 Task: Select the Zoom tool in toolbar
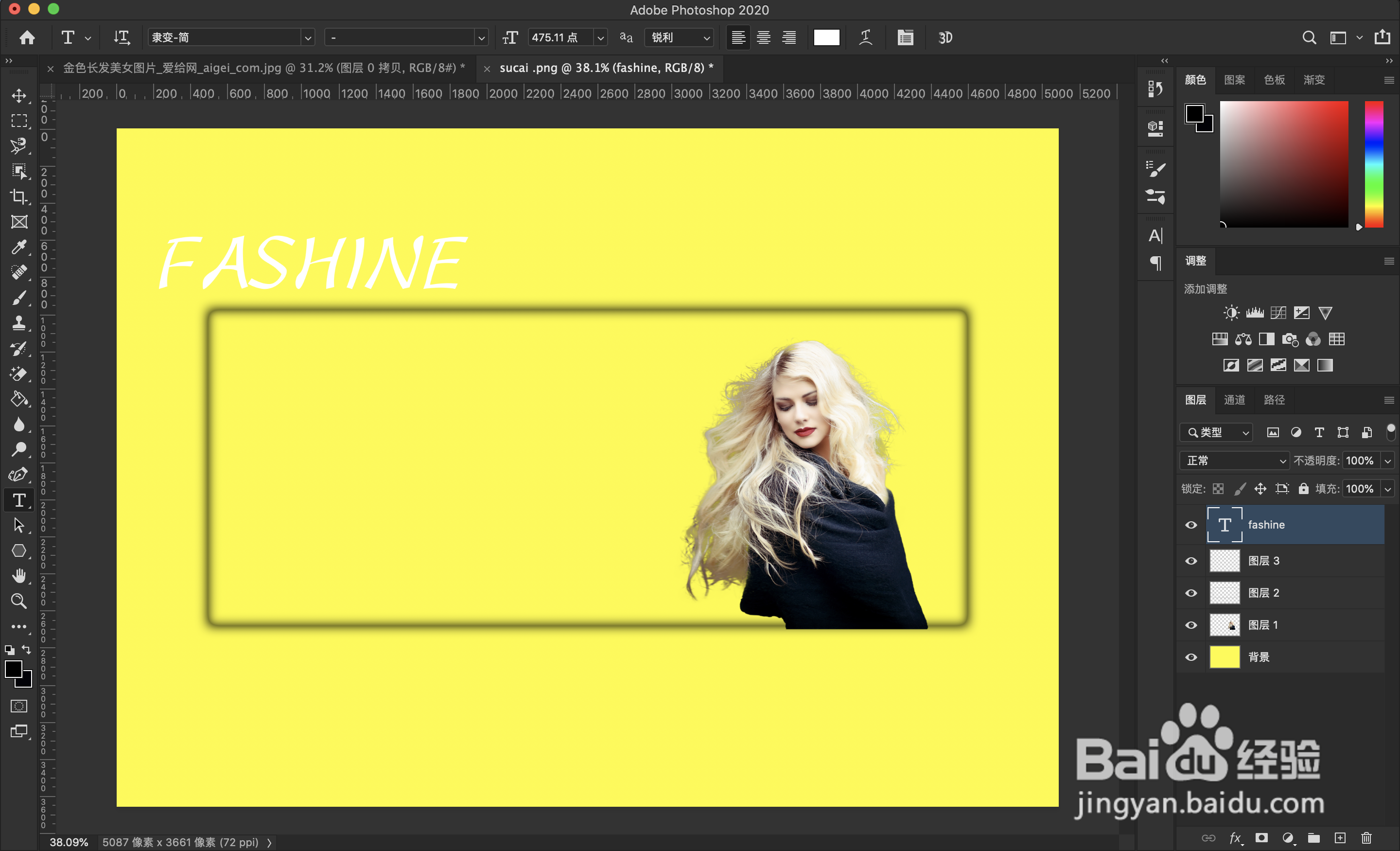[19, 601]
